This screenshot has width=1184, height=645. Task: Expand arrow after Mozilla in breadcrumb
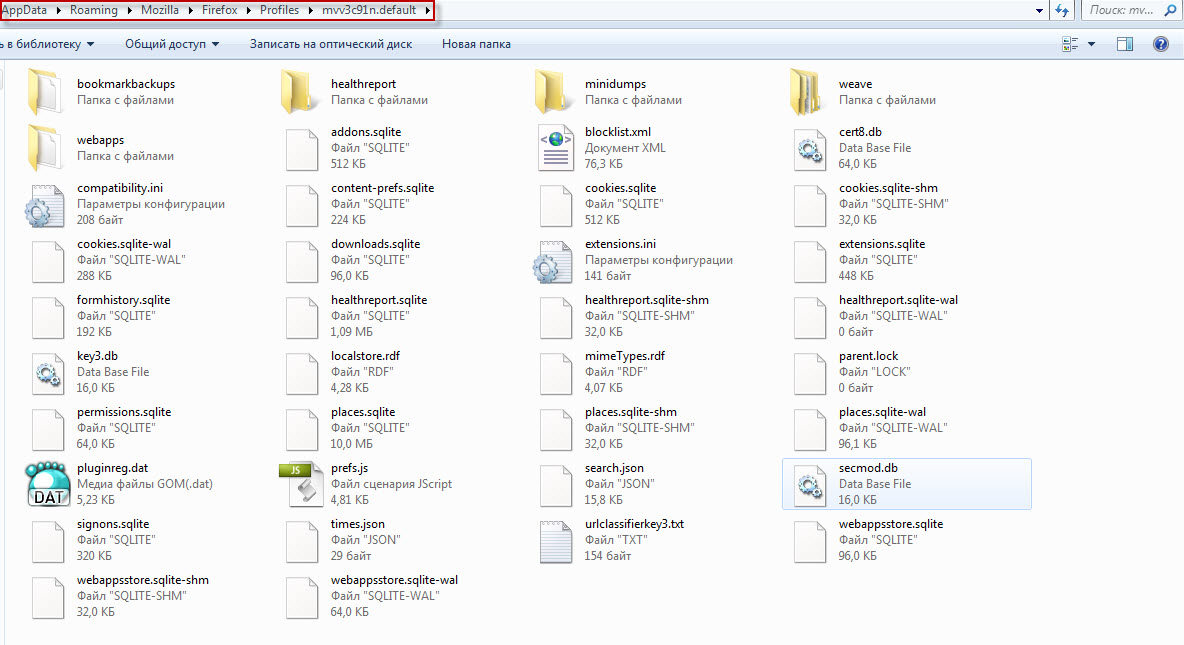click(x=190, y=11)
